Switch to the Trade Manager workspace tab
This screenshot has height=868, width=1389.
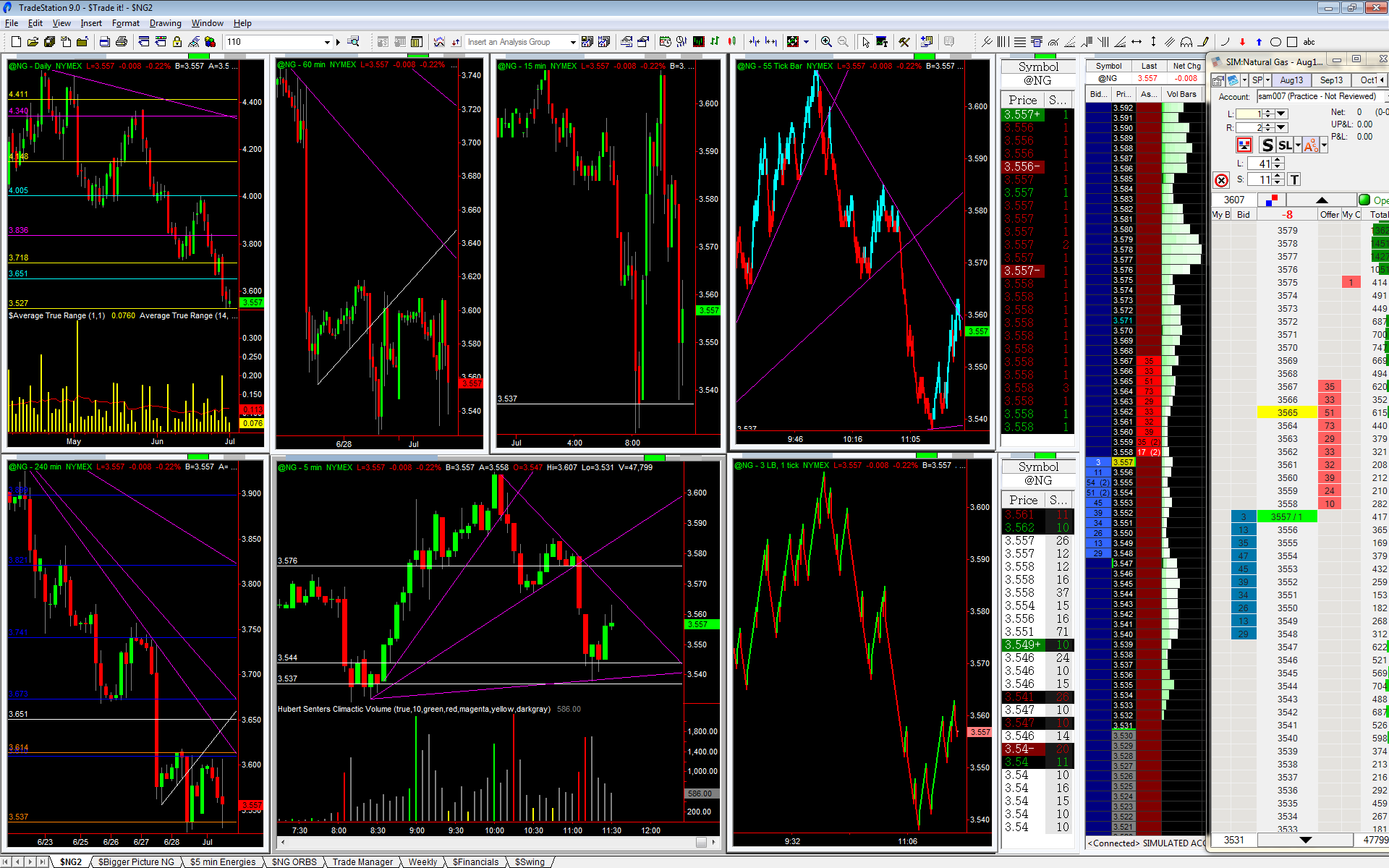[362, 861]
